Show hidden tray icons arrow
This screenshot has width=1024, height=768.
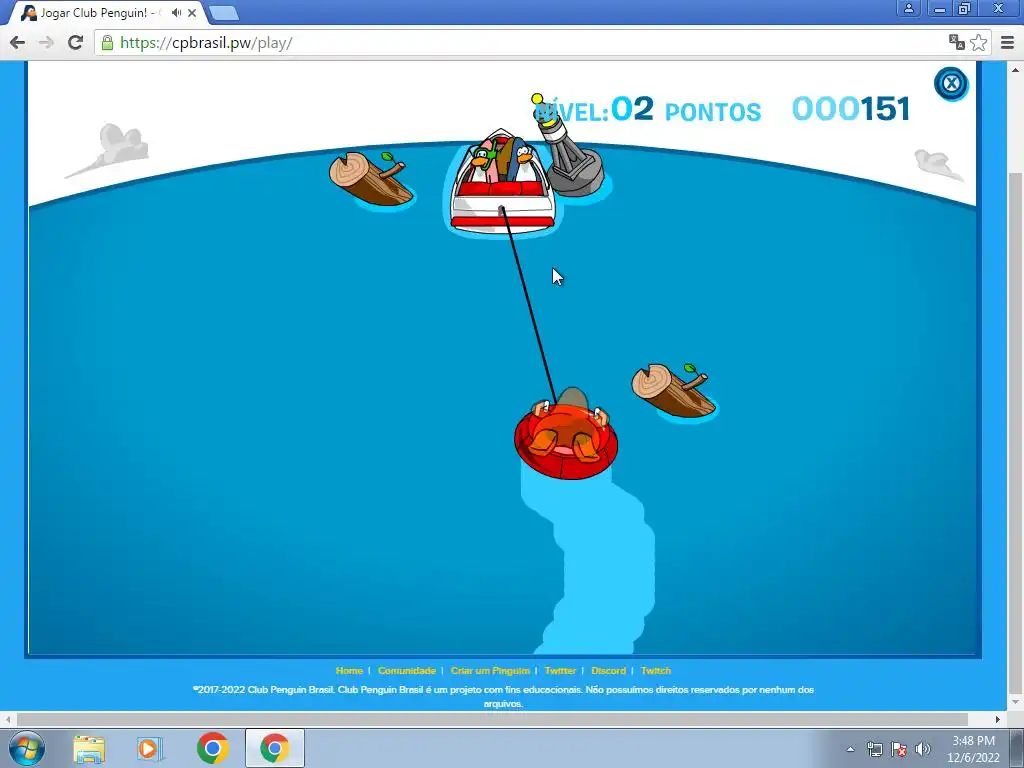(850, 749)
